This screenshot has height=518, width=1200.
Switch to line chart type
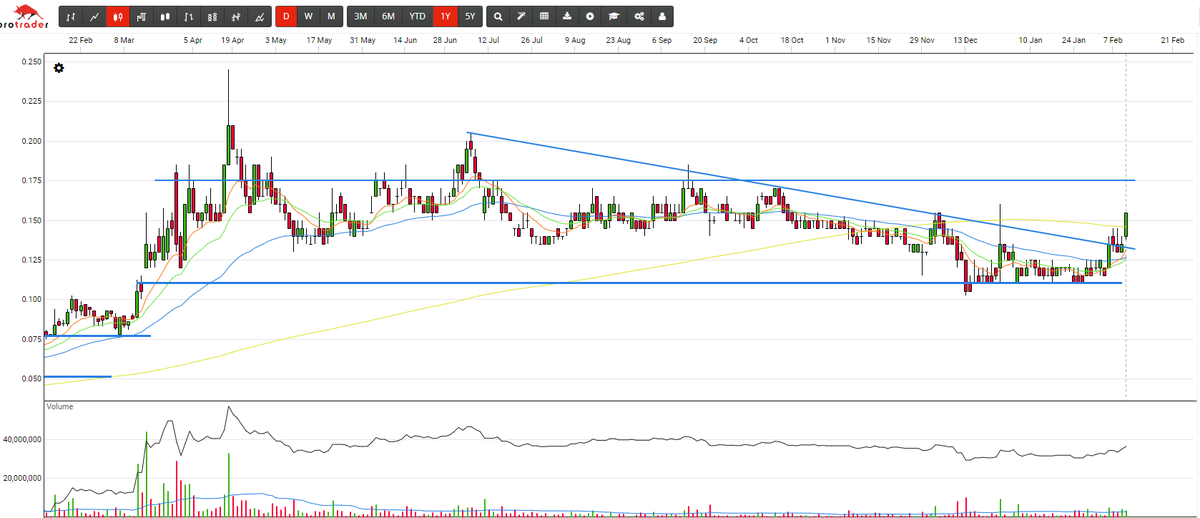tap(94, 17)
